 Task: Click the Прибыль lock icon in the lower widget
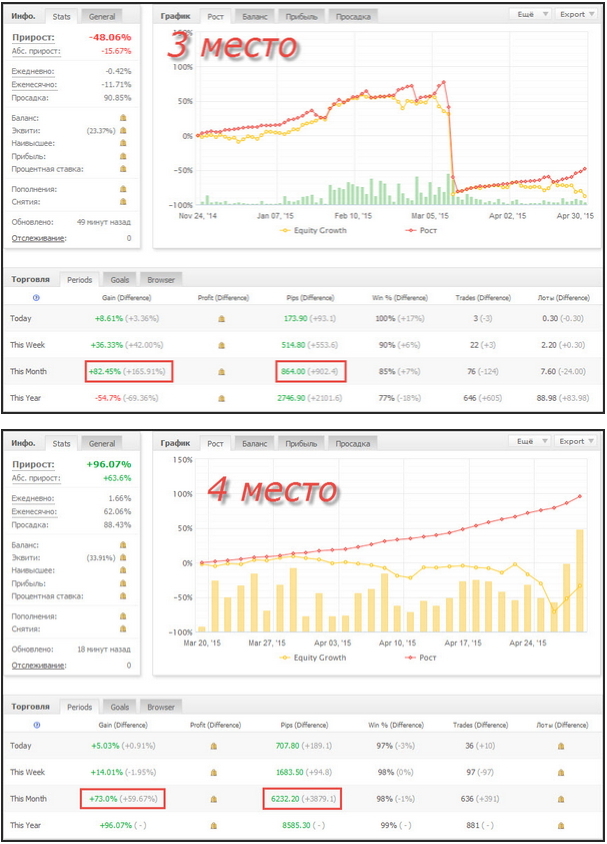click(123, 583)
